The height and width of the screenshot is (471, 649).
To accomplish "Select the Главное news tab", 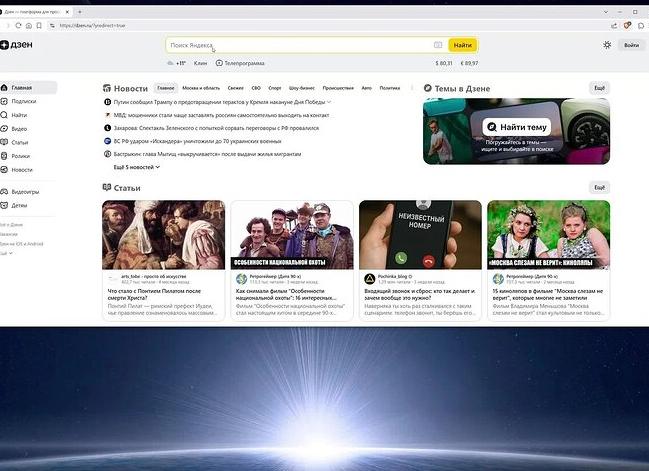I will (x=166, y=88).
